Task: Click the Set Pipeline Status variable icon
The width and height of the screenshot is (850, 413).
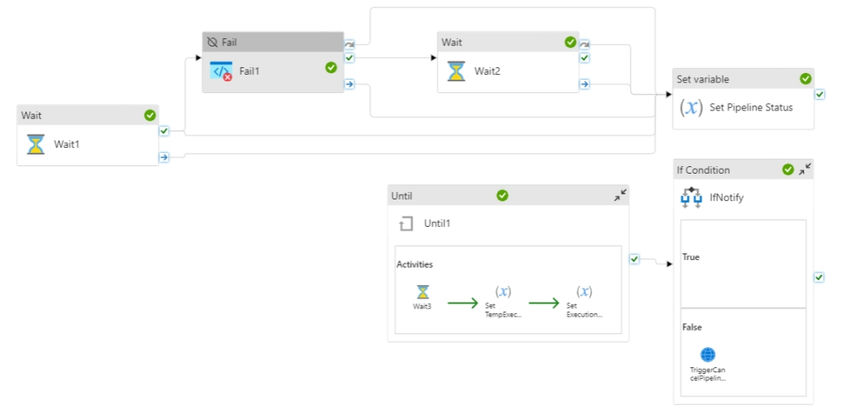Action: [691, 107]
